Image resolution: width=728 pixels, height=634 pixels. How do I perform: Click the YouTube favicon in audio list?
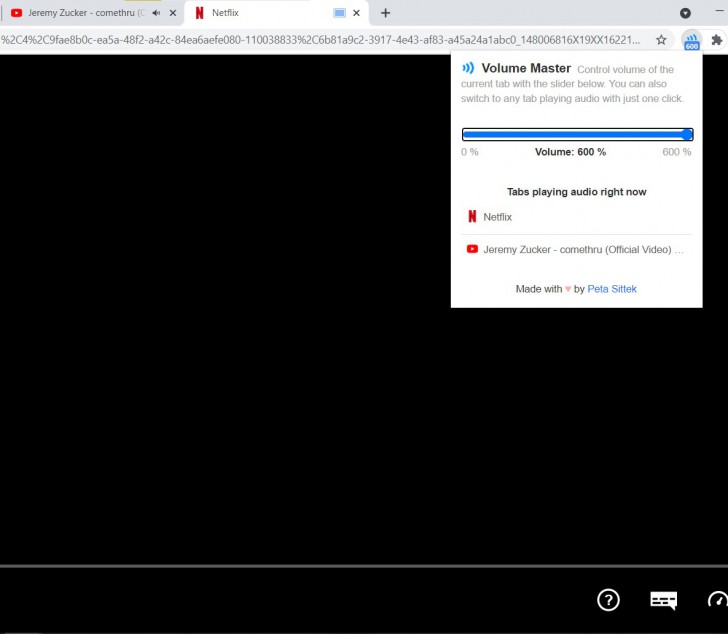[472, 249]
